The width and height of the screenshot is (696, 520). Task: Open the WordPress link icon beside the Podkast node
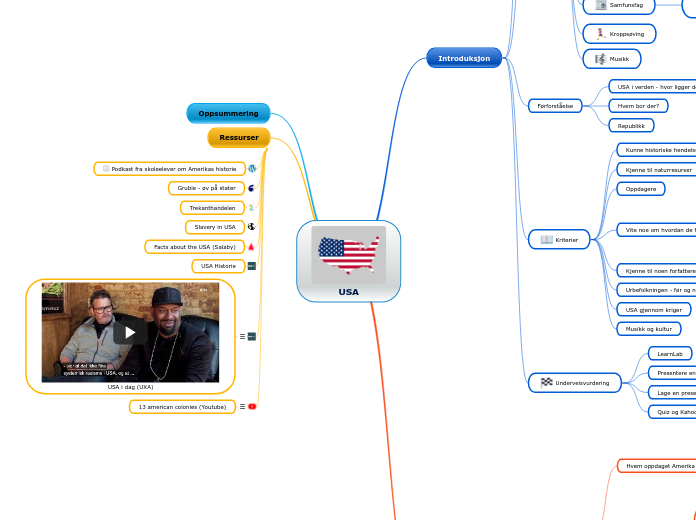(252, 169)
